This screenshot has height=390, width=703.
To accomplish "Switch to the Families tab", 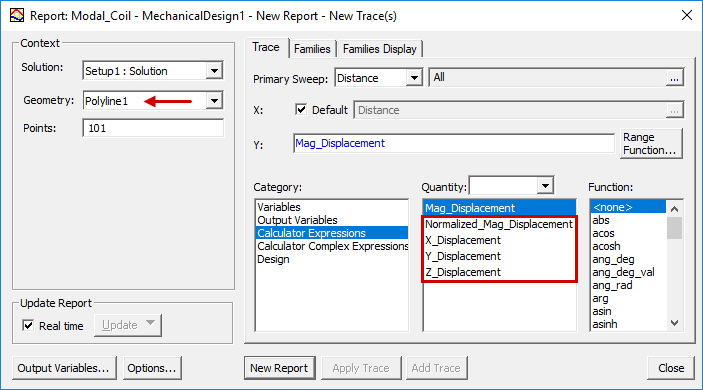I will (312, 49).
